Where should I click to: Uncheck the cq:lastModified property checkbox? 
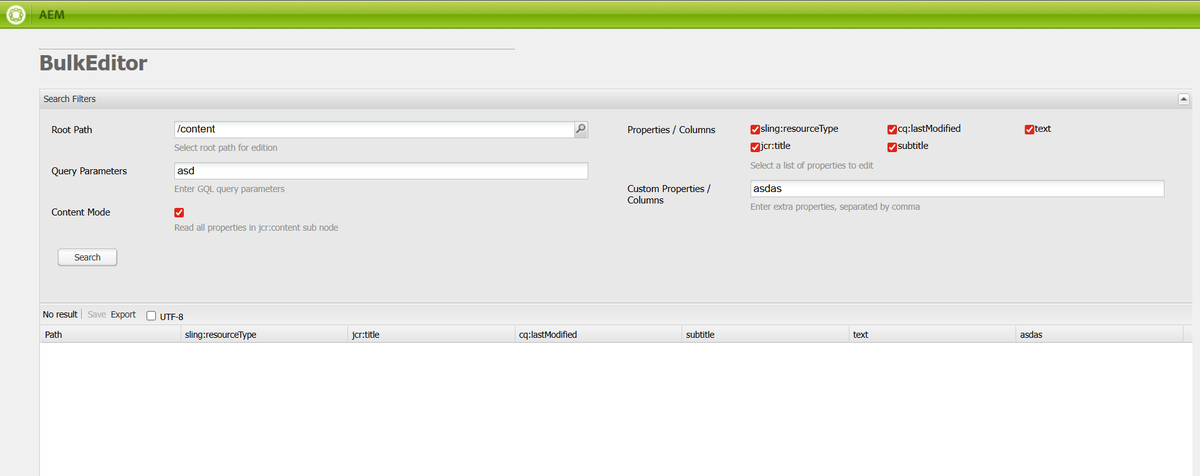892,129
